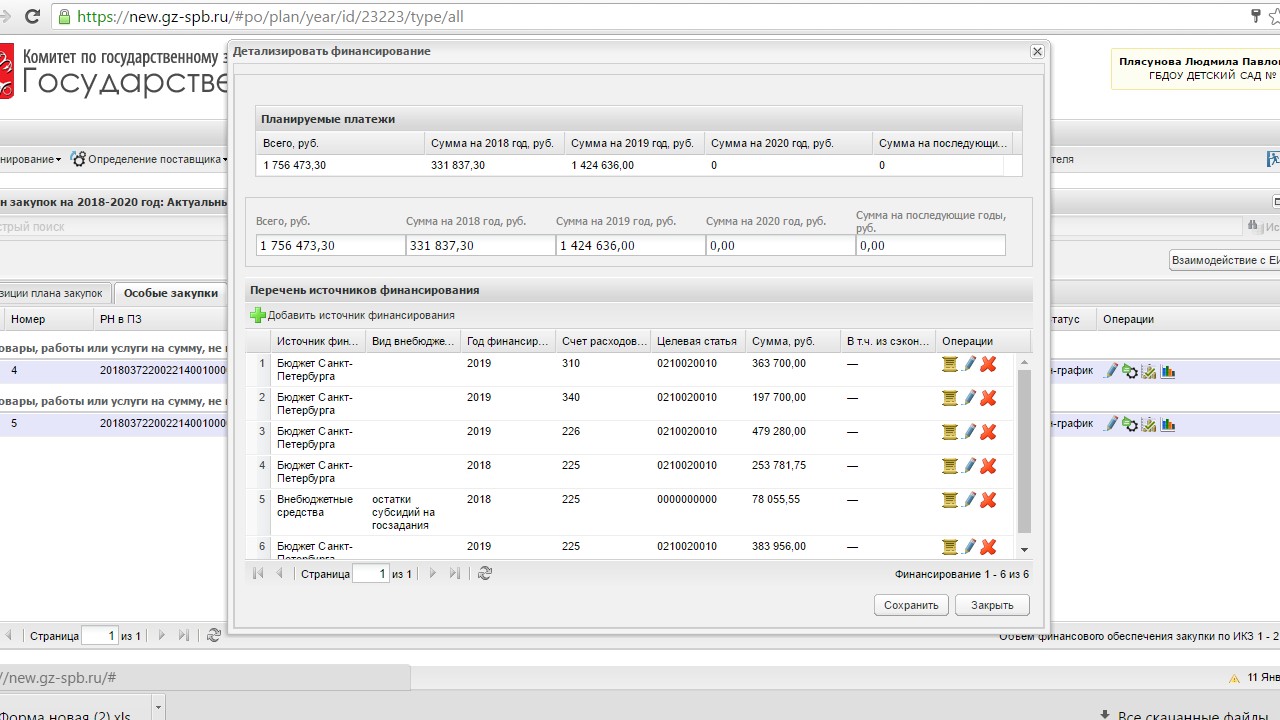Go to next page in financing dialog pager
This screenshot has height=720, width=1280.
click(x=433, y=574)
